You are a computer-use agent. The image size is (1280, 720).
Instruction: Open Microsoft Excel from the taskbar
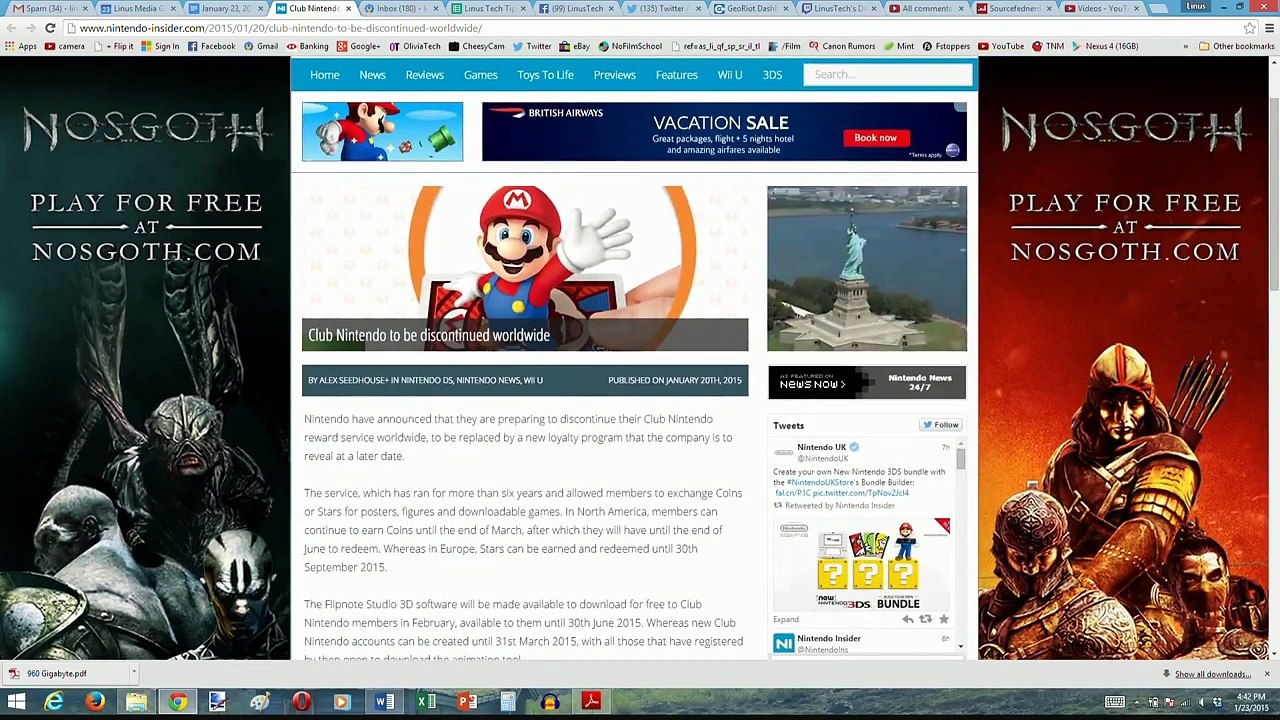click(x=426, y=702)
